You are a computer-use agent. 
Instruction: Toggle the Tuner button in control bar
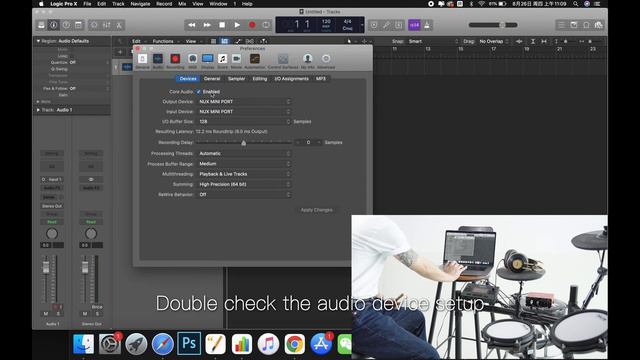coord(386,25)
